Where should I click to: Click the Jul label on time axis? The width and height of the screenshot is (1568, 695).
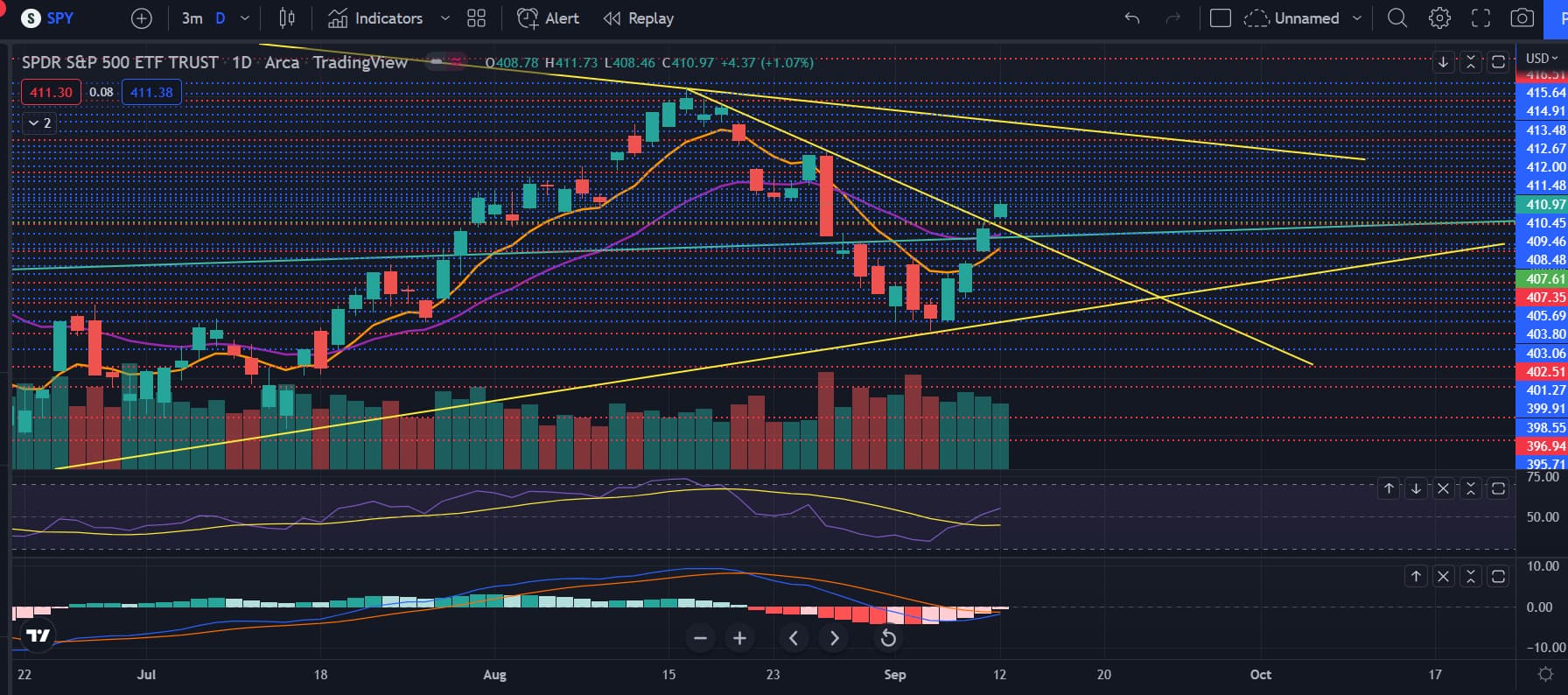(x=146, y=675)
